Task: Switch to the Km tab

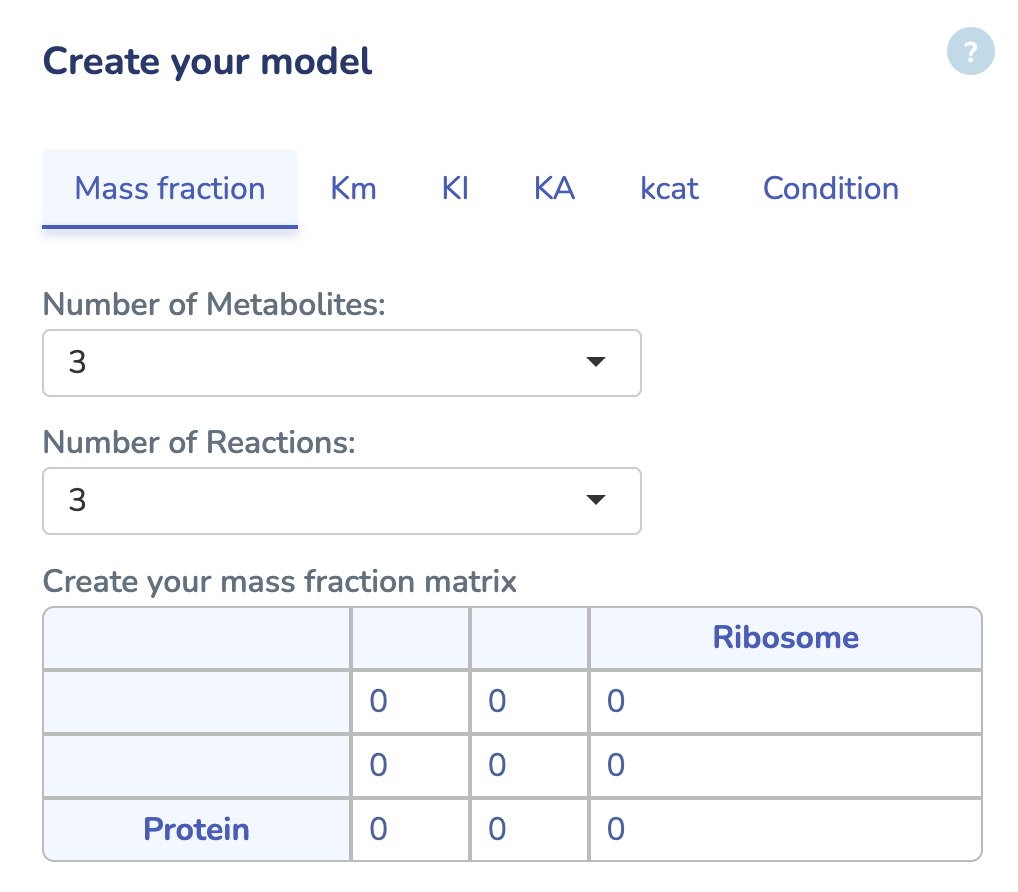Action: coord(353,188)
